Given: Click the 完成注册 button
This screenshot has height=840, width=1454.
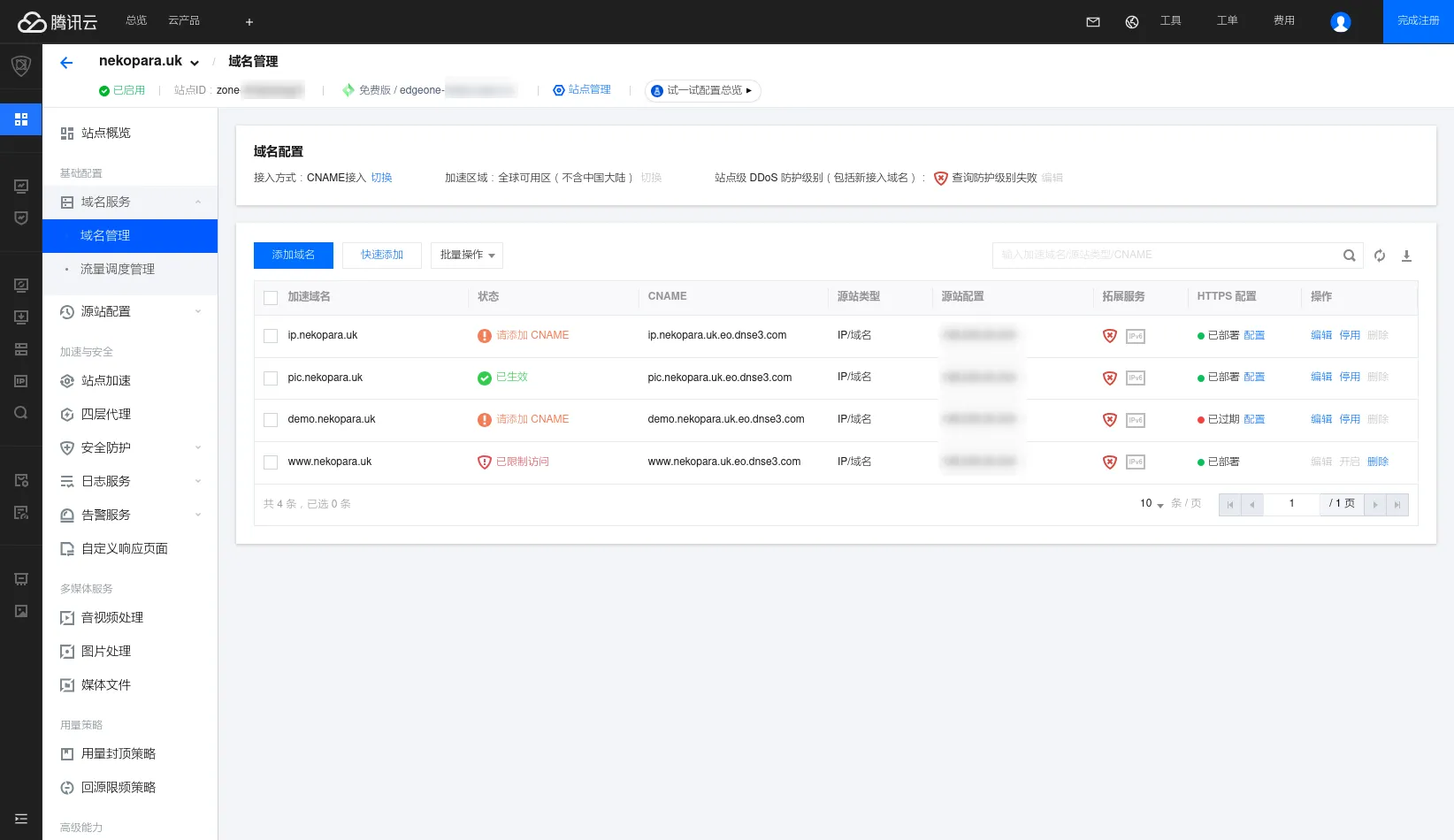Looking at the screenshot, I should point(1419,21).
